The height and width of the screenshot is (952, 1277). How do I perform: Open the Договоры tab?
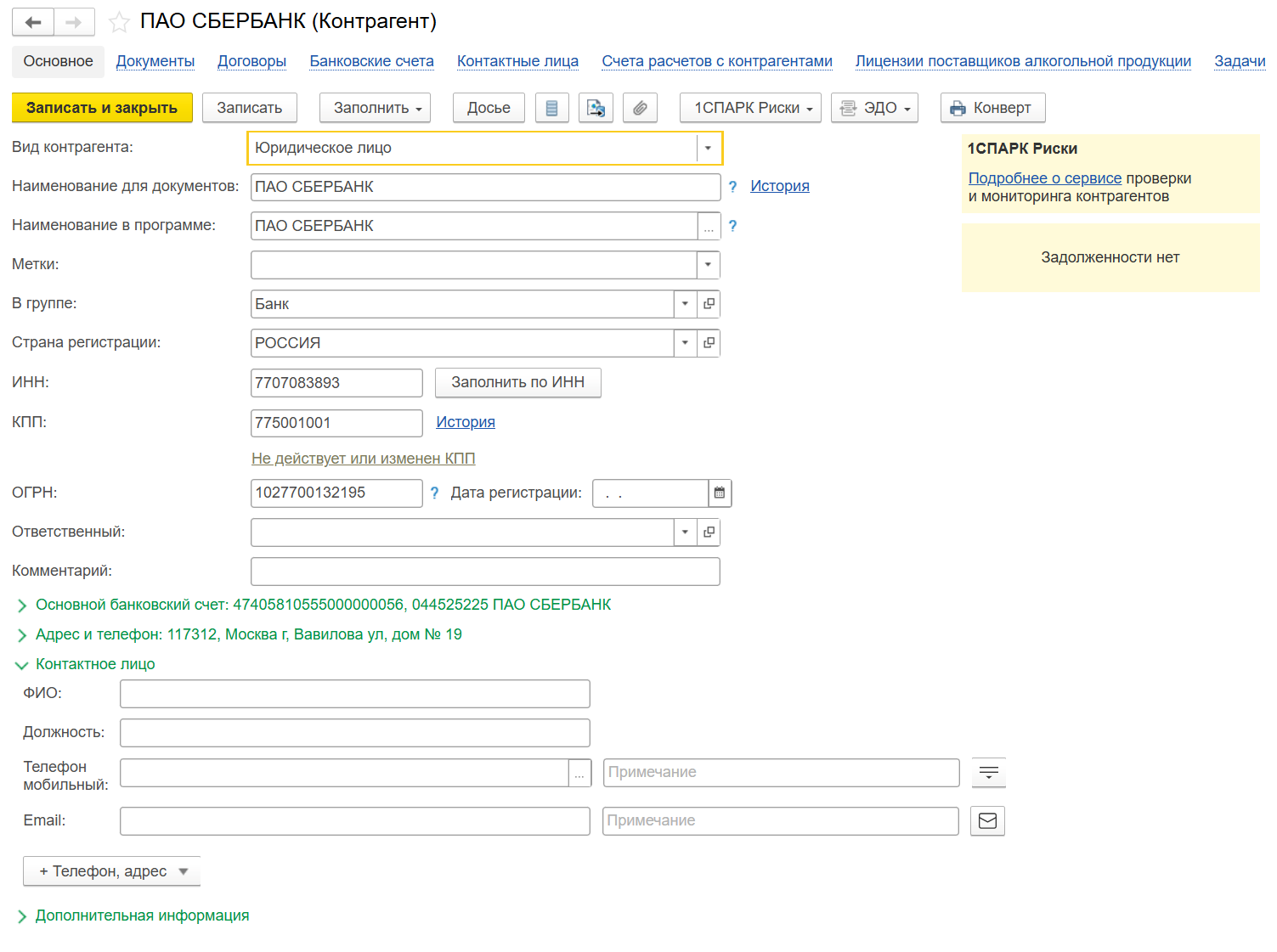point(251,61)
